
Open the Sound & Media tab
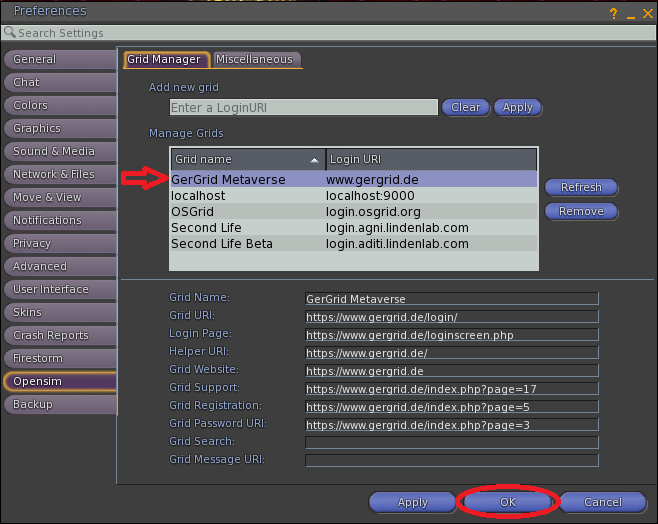click(x=60, y=151)
